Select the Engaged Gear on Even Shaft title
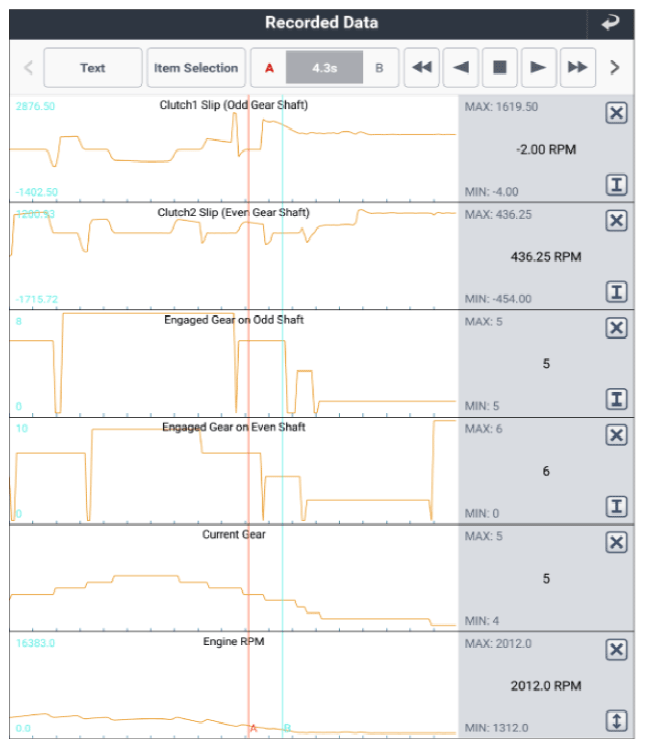This screenshot has width=645, height=748. click(x=234, y=427)
